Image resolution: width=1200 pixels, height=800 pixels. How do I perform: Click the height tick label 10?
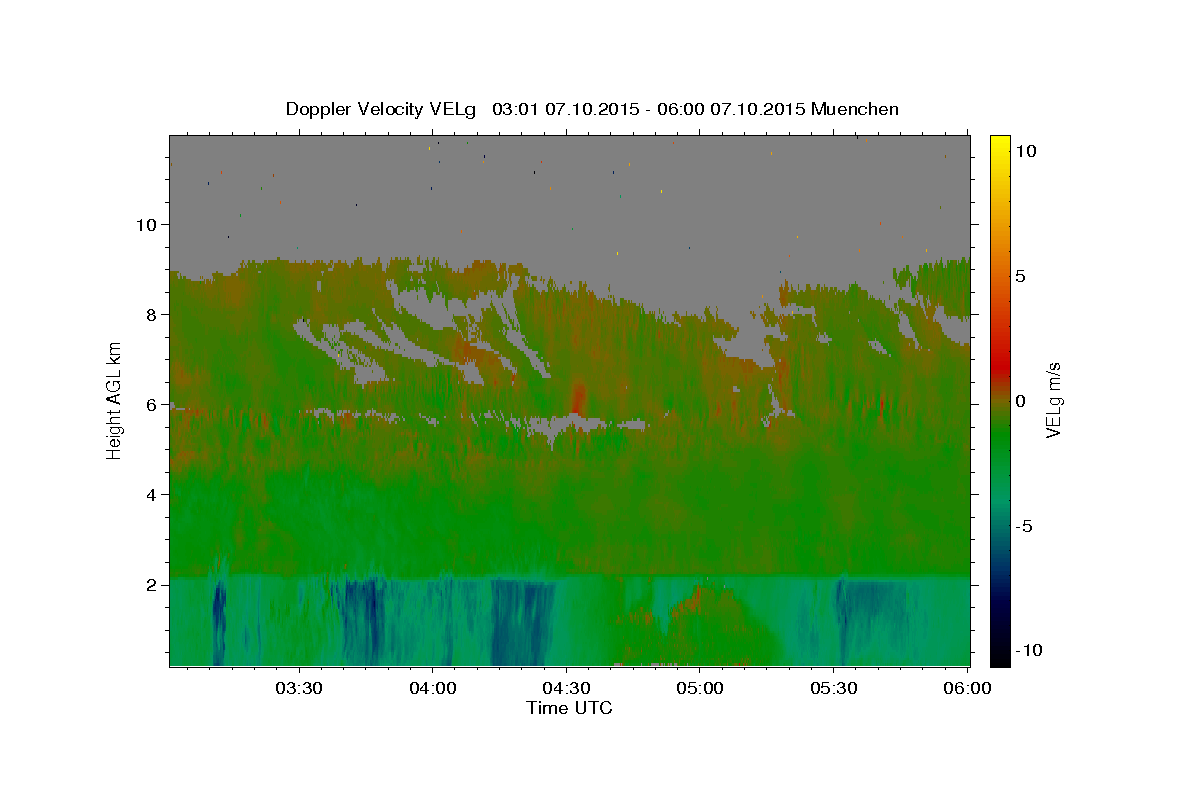(145, 224)
